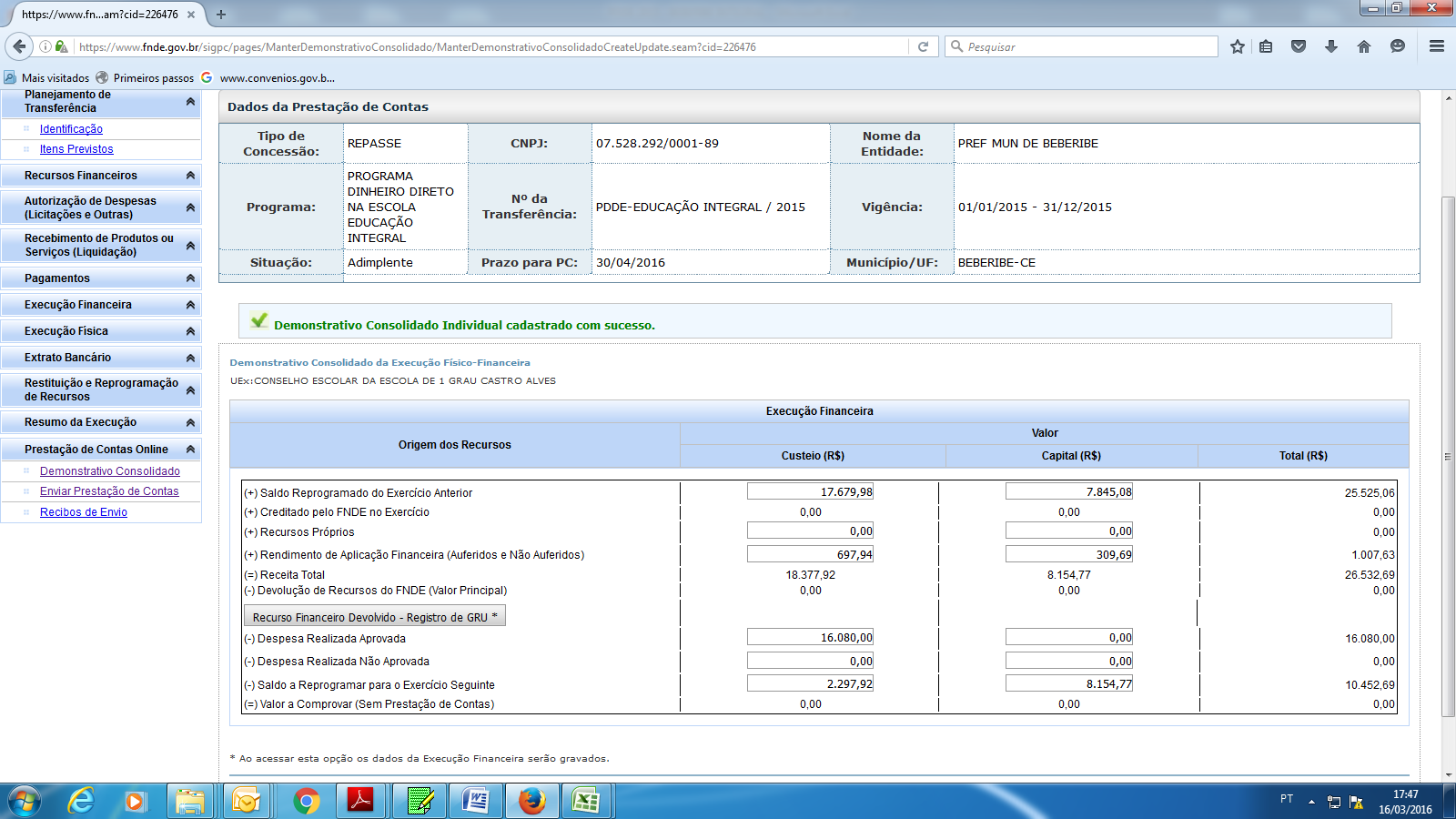Launch Google Chrome from the taskbar
Viewport: 1456px width, 819px height.
click(307, 801)
